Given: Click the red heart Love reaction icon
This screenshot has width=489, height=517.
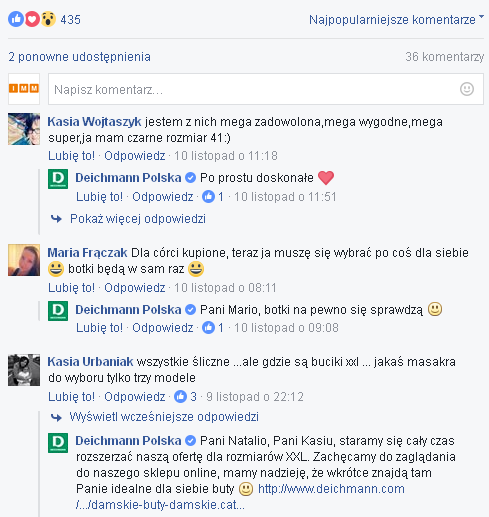Looking at the screenshot, I should tap(32, 19).
